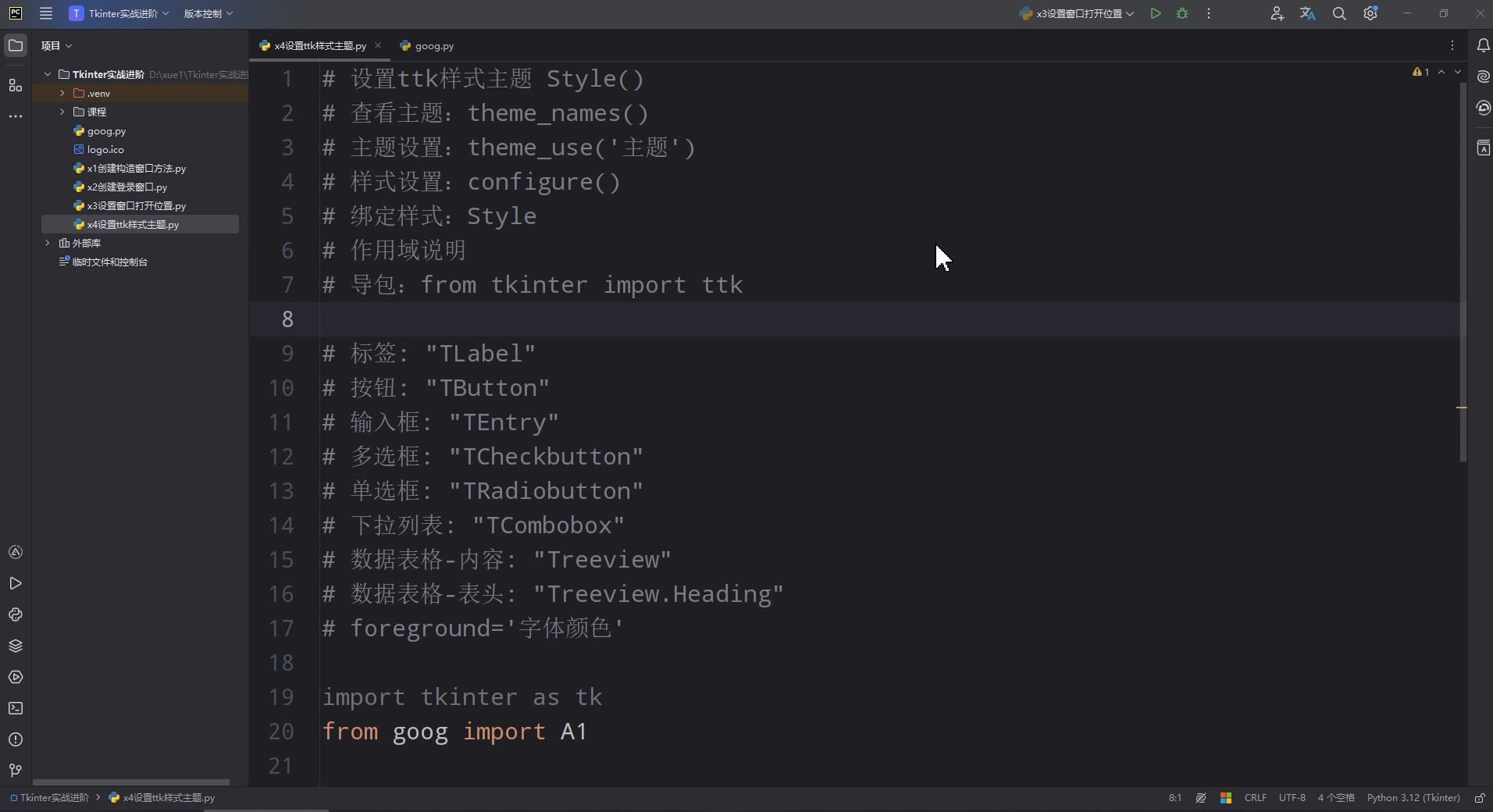Toggle read-only lock icon in status bar
Viewport: 1493px width, 812px height.
[1479, 798]
